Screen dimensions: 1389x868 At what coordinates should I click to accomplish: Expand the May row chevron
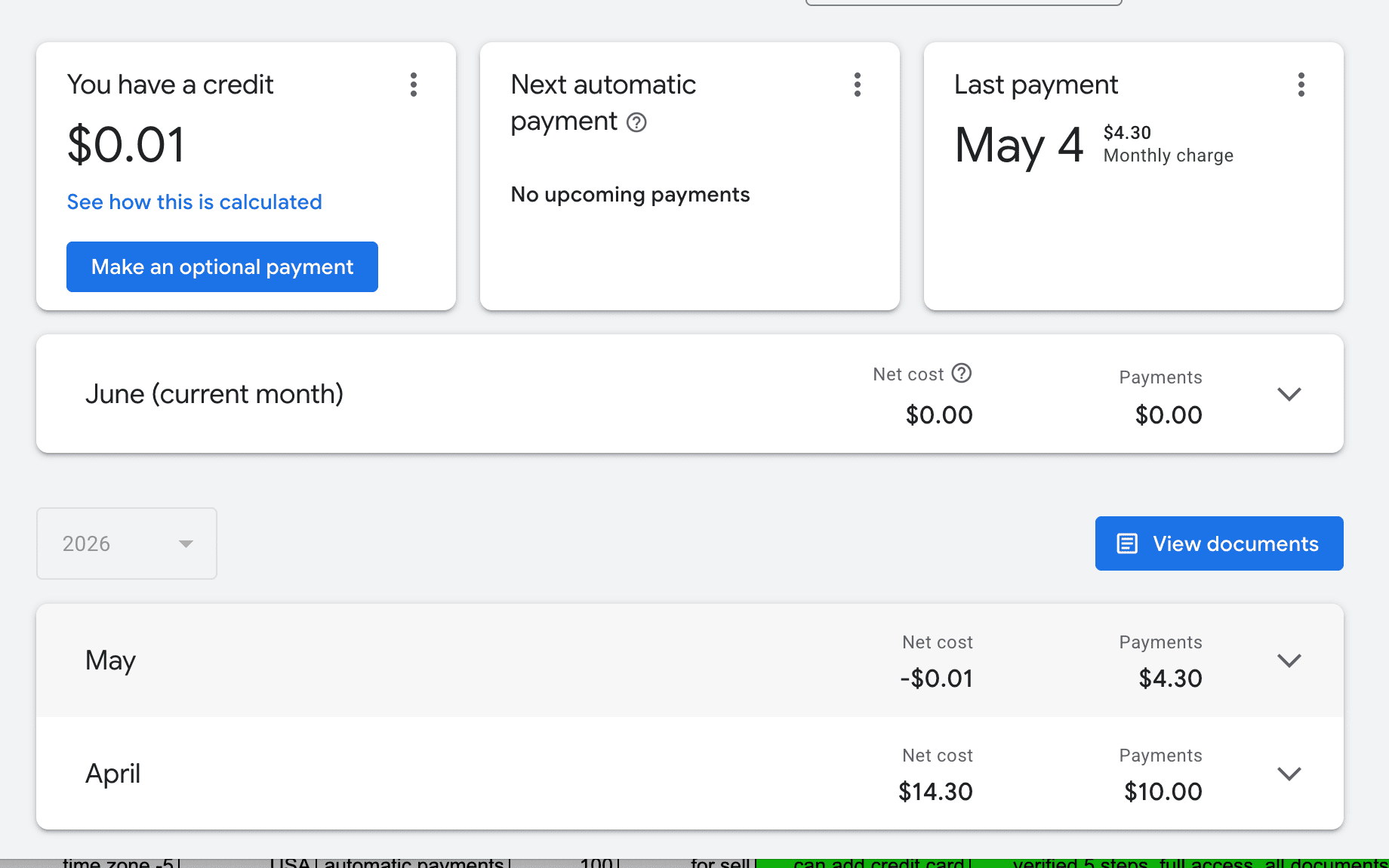click(1289, 660)
